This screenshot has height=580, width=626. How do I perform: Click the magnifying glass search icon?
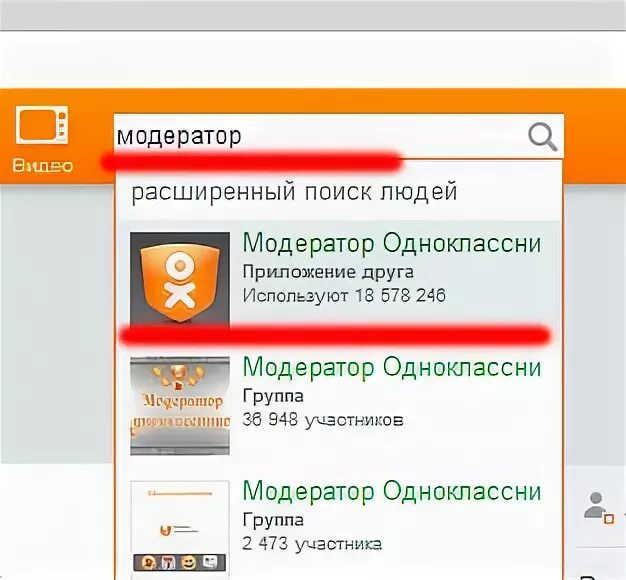coord(542,137)
